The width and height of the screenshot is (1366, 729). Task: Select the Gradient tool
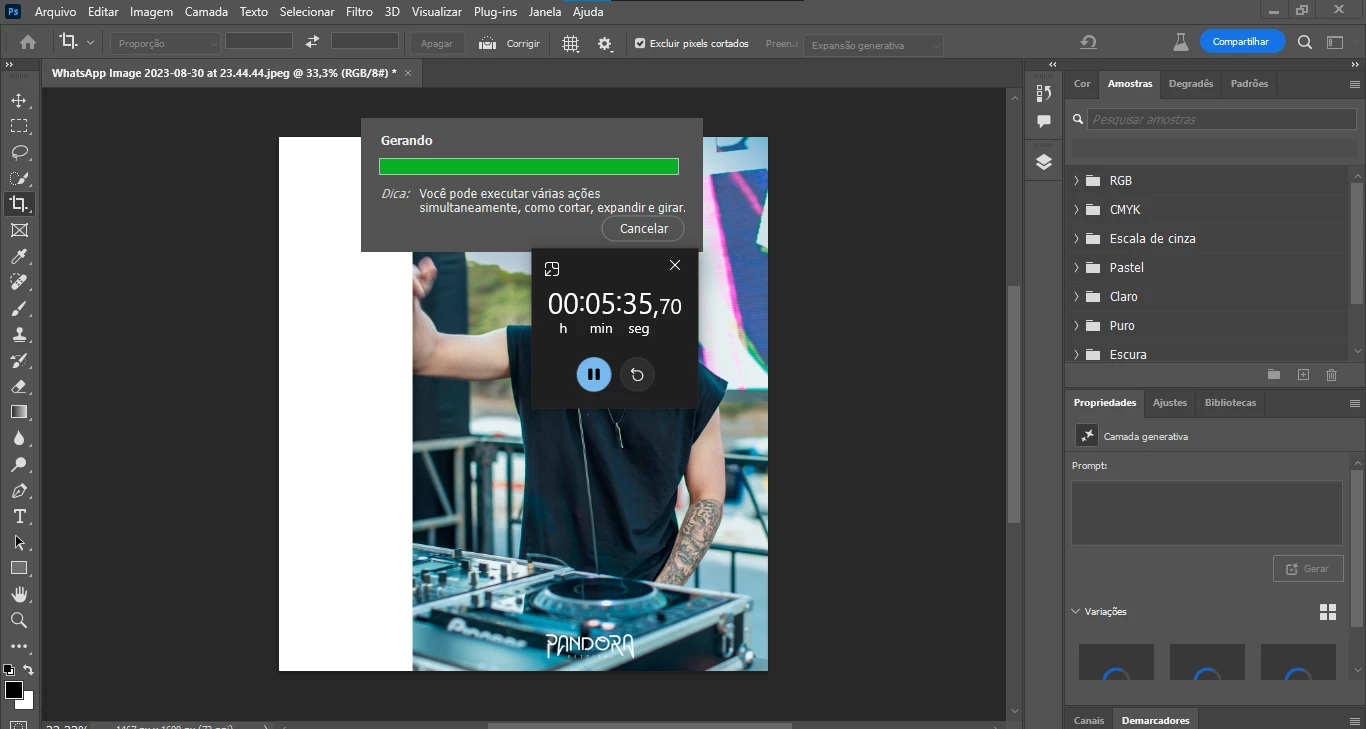point(18,412)
